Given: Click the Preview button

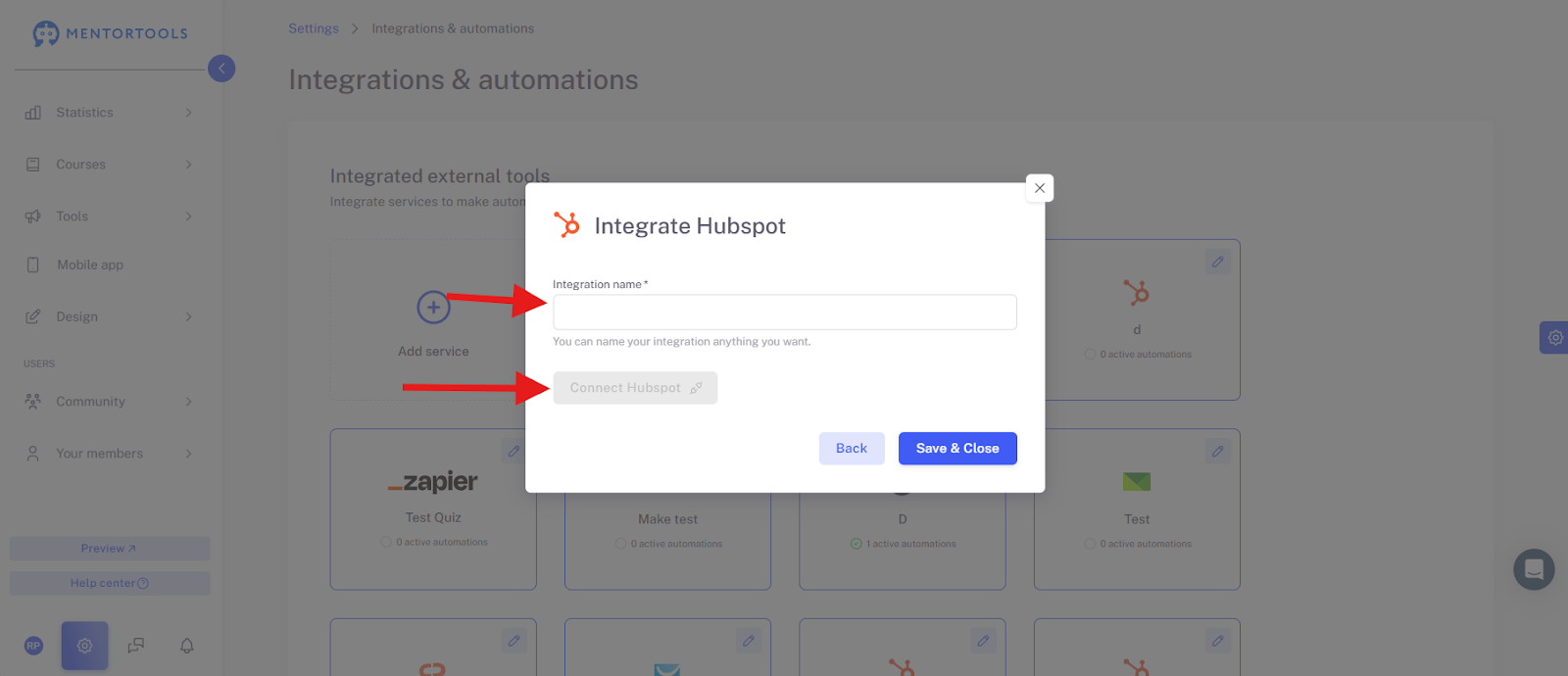Looking at the screenshot, I should click(x=110, y=549).
